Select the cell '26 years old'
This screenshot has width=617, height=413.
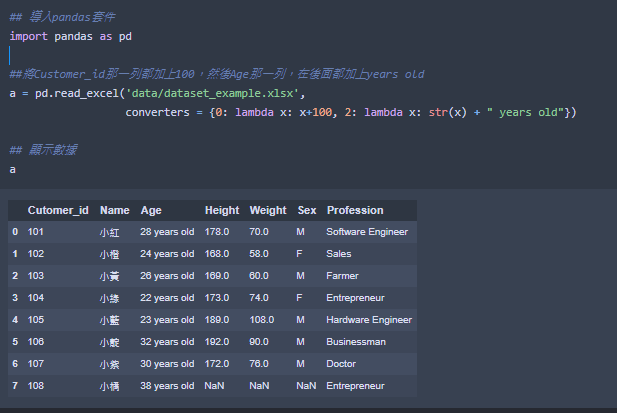167,276
